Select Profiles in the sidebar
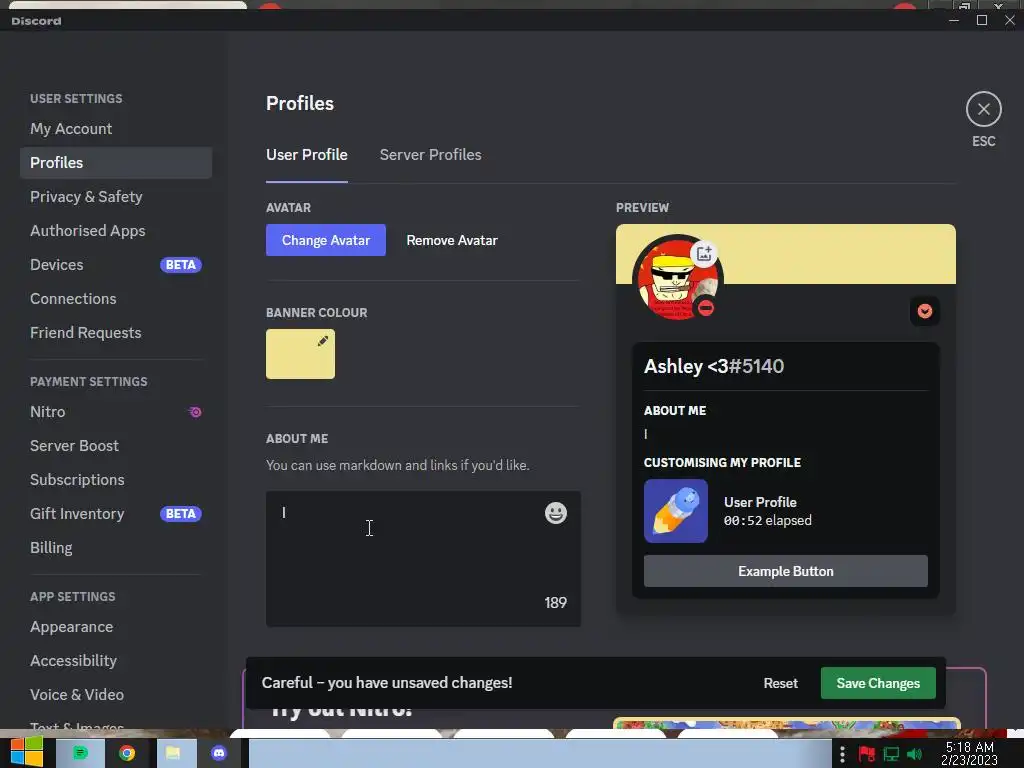 click(116, 163)
